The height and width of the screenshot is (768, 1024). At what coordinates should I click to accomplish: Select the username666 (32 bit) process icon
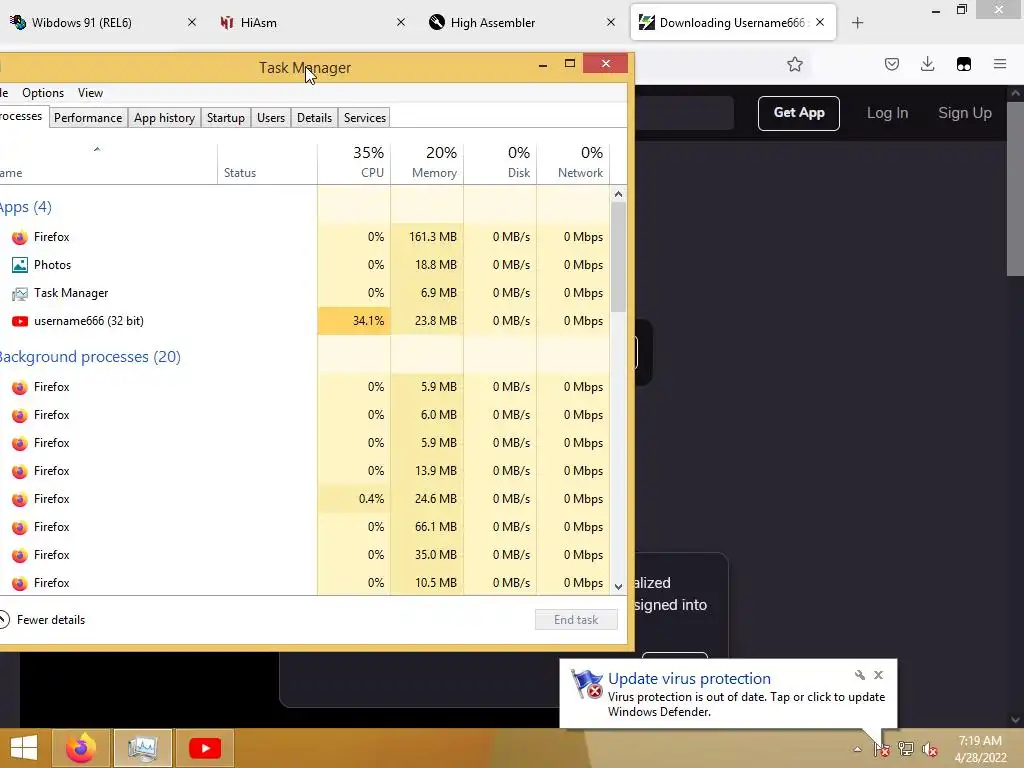click(x=20, y=321)
